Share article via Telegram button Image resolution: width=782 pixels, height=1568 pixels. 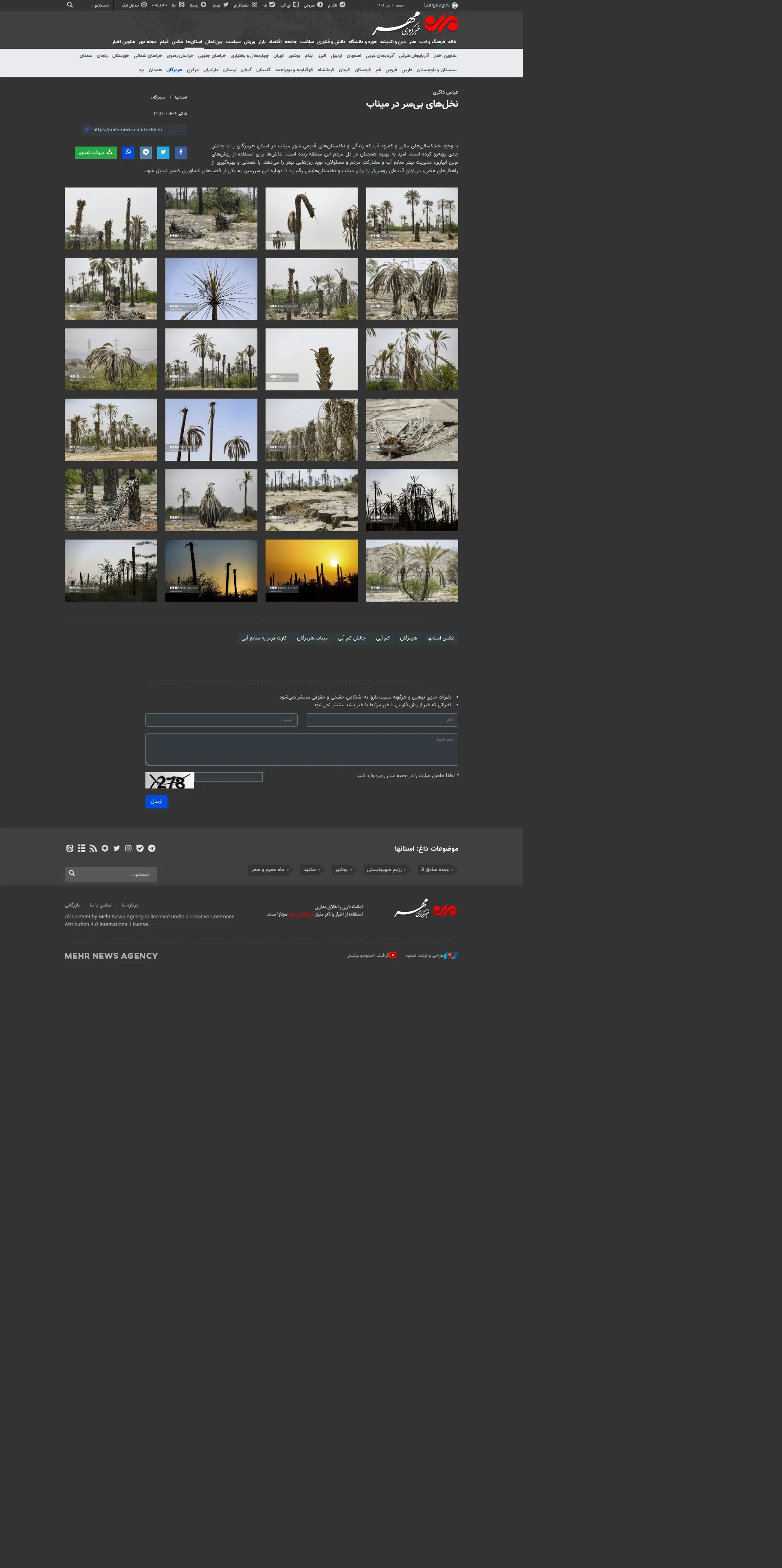(145, 152)
